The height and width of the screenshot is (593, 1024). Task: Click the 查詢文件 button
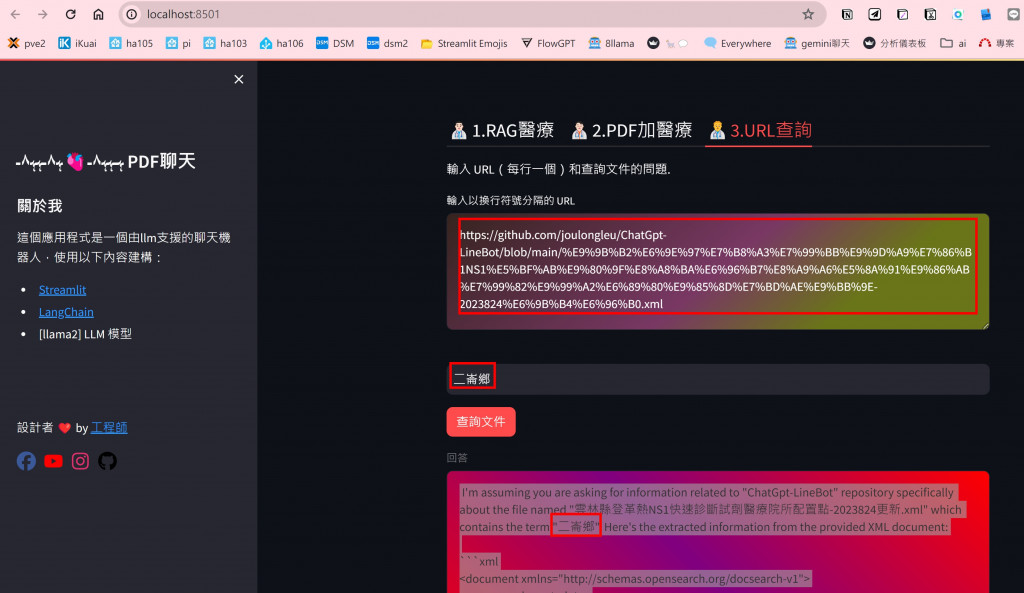pyautogui.click(x=481, y=422)
